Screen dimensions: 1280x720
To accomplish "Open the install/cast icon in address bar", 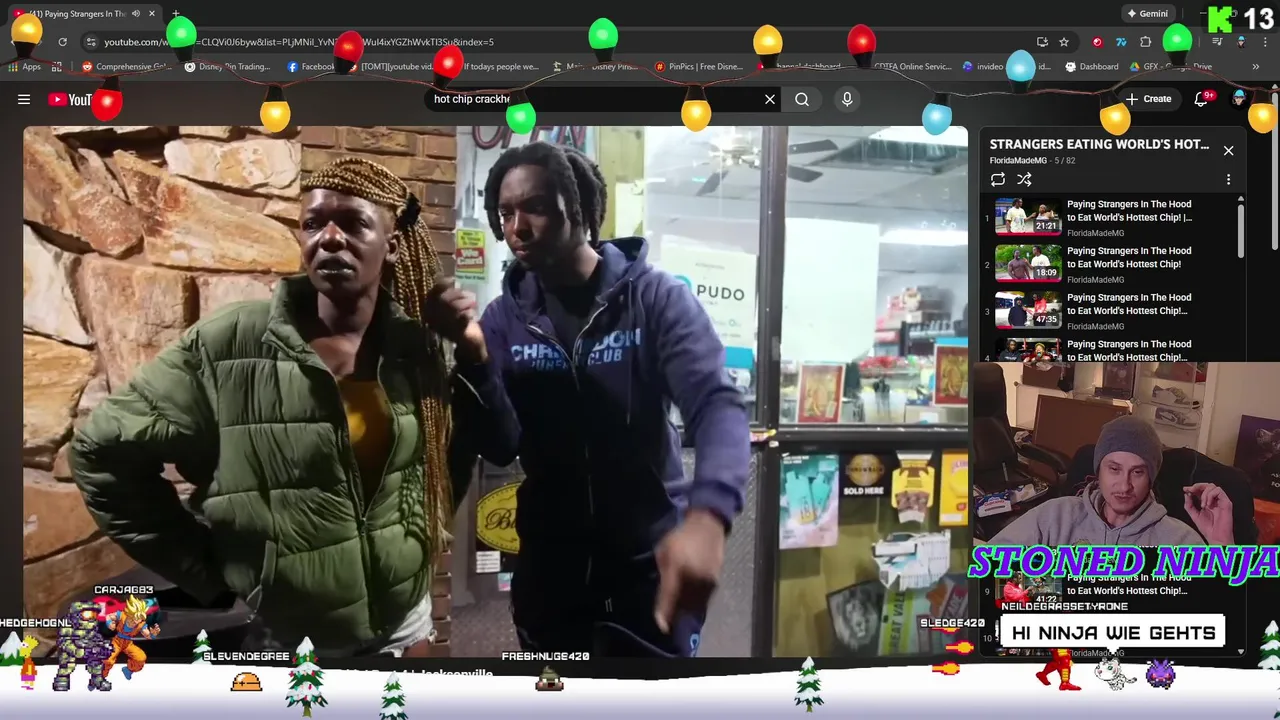I will click(1042, 42).
